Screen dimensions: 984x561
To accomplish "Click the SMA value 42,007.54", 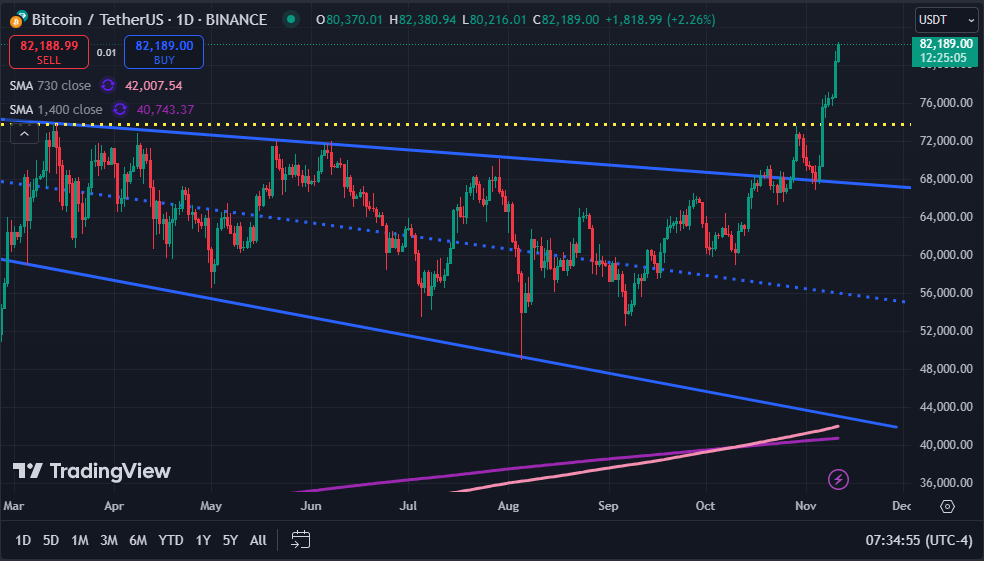I will coord(154,85).
